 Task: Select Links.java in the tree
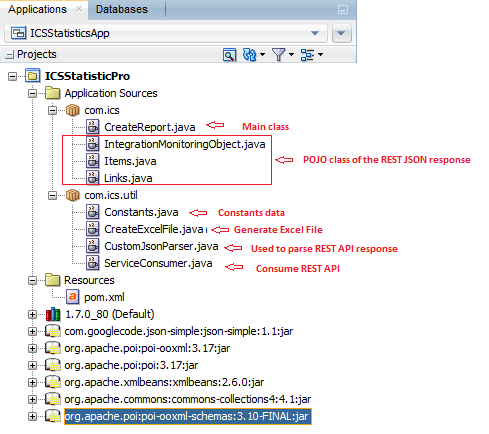pos(128,178)
